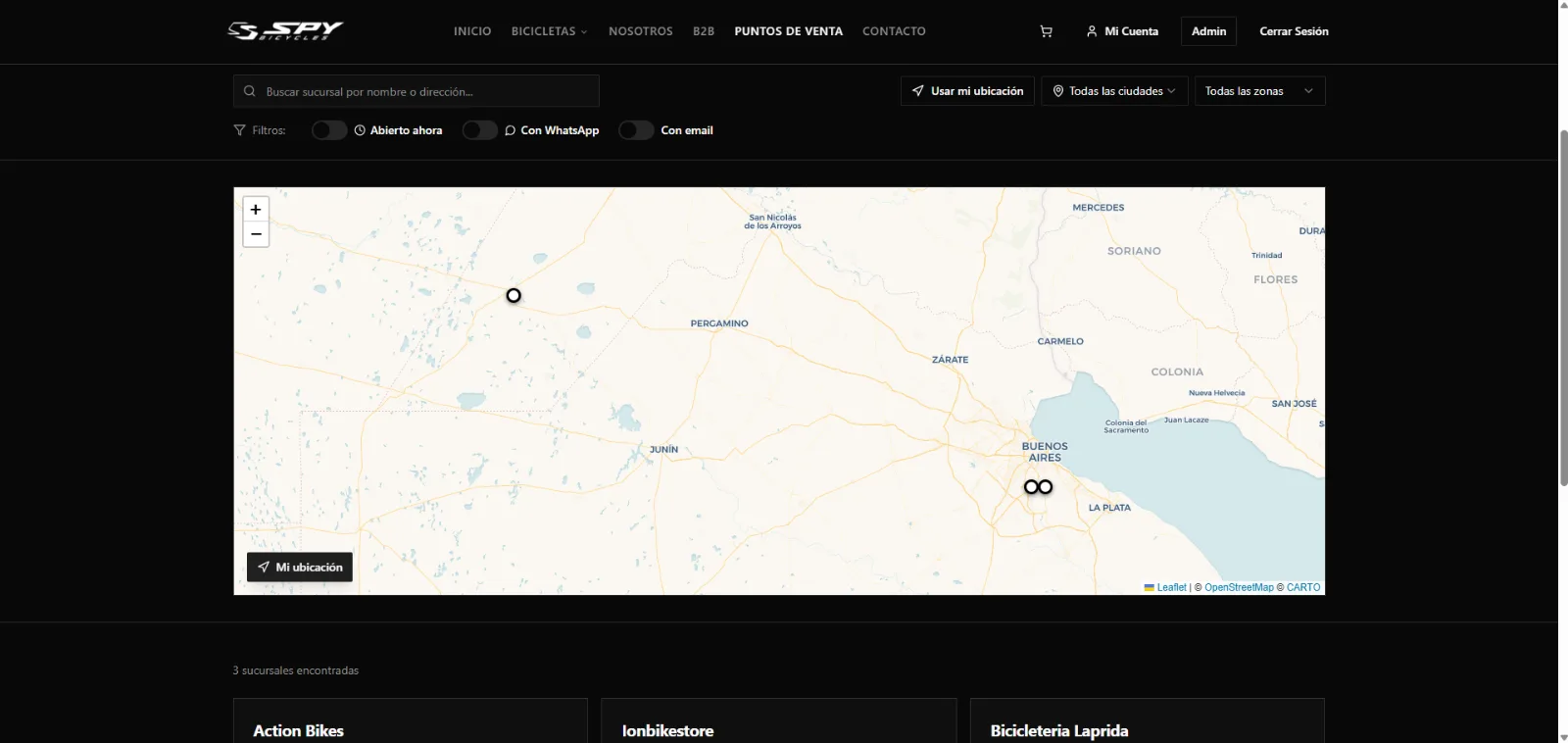Turn on the Con email filter
Image resolution: width=1568 pixels, height=743 pixels.
(636, 130)
